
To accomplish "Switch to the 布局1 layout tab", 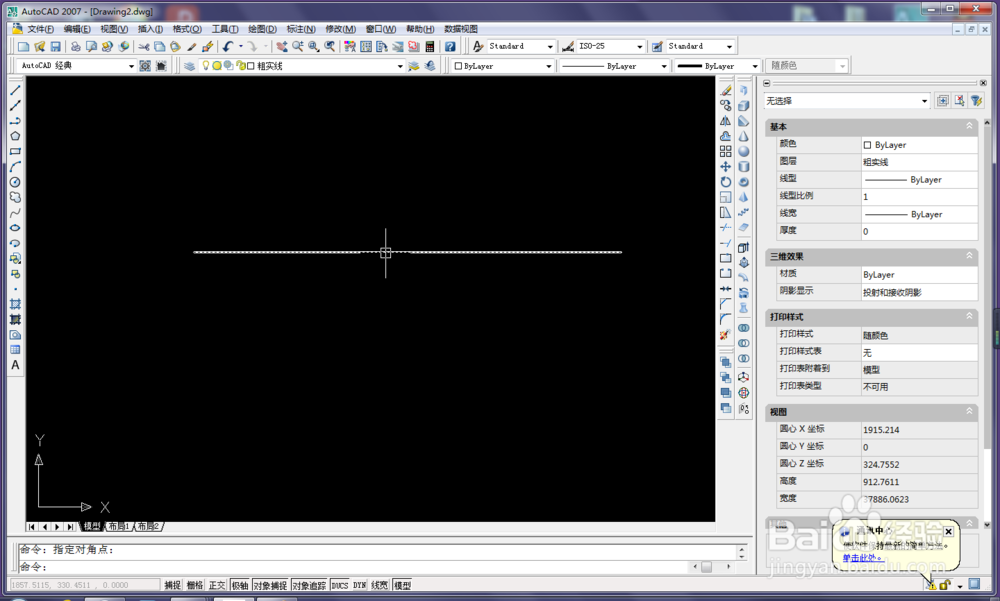I will tap(119, 526).
